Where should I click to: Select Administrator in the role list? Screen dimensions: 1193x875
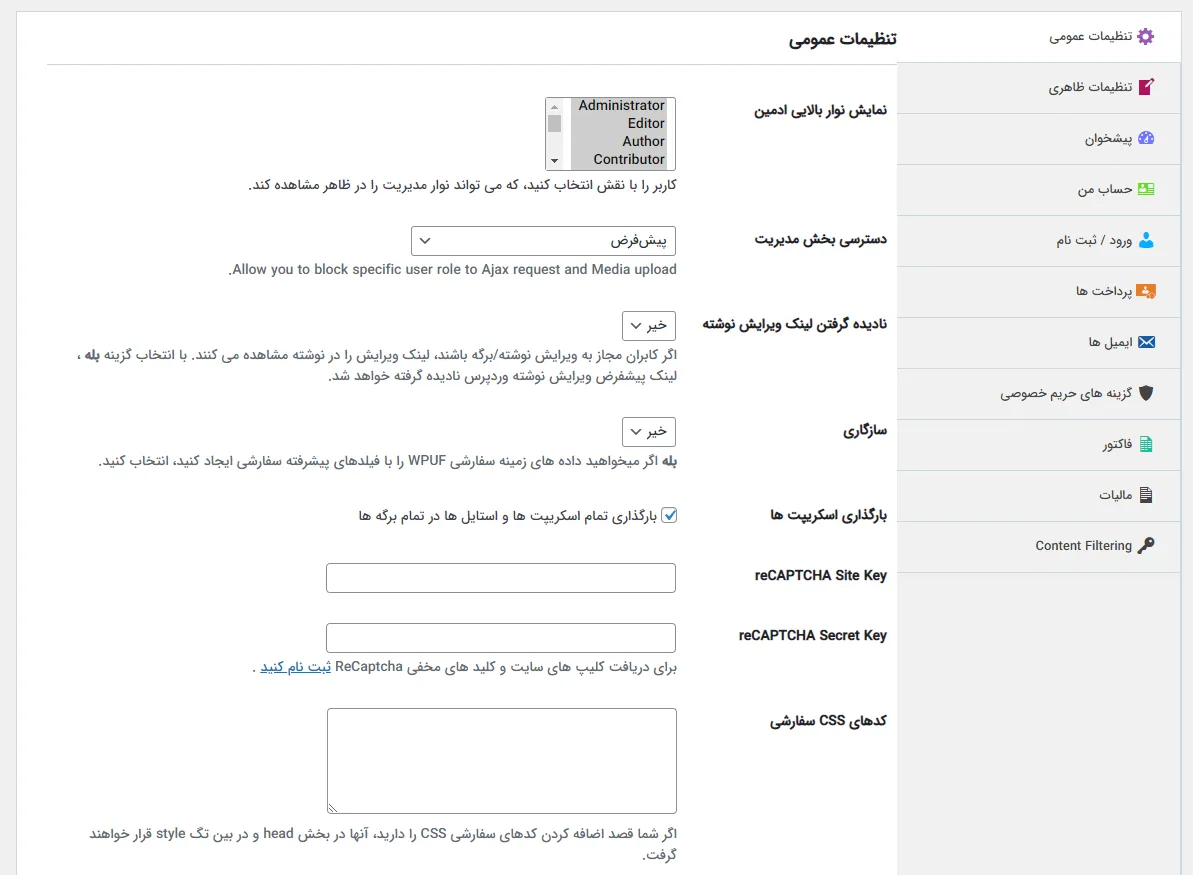[x=619, y=105]
